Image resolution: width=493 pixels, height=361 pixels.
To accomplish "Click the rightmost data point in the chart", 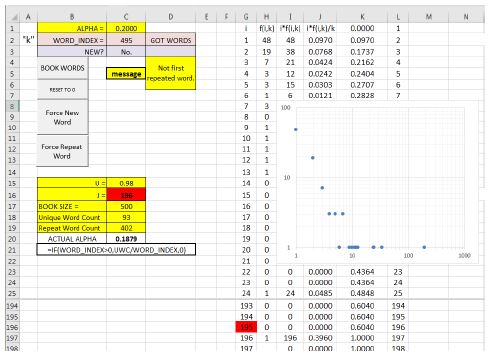I will [x=424, y=247].
